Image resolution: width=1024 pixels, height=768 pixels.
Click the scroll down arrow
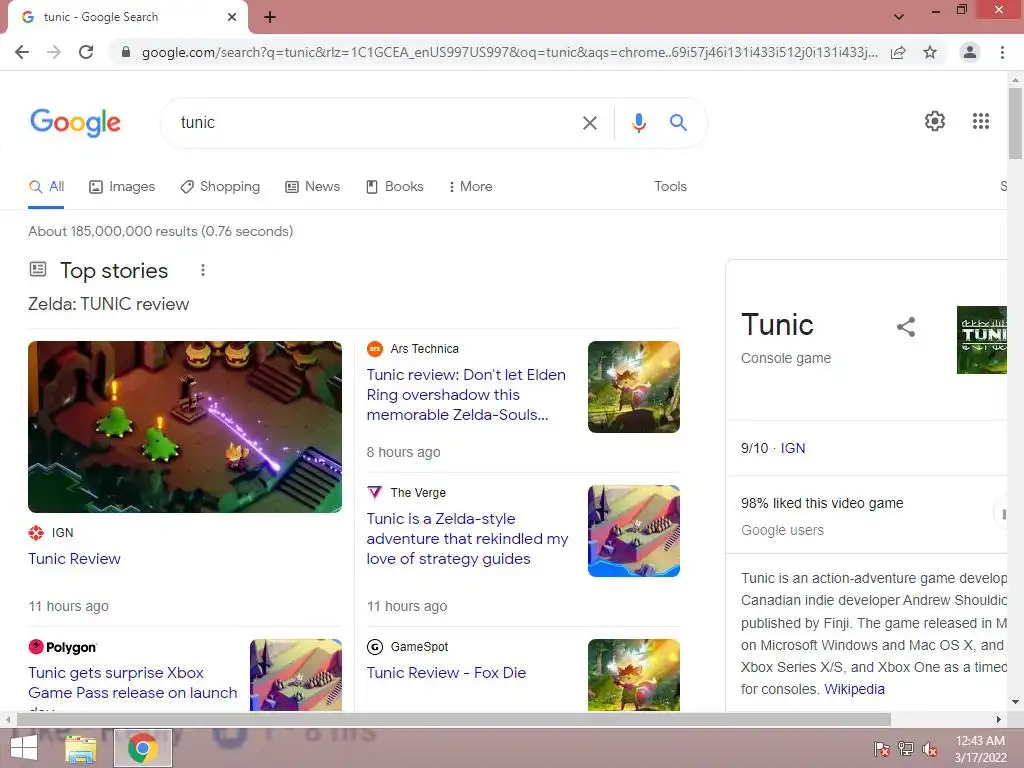click(1015, 703)
